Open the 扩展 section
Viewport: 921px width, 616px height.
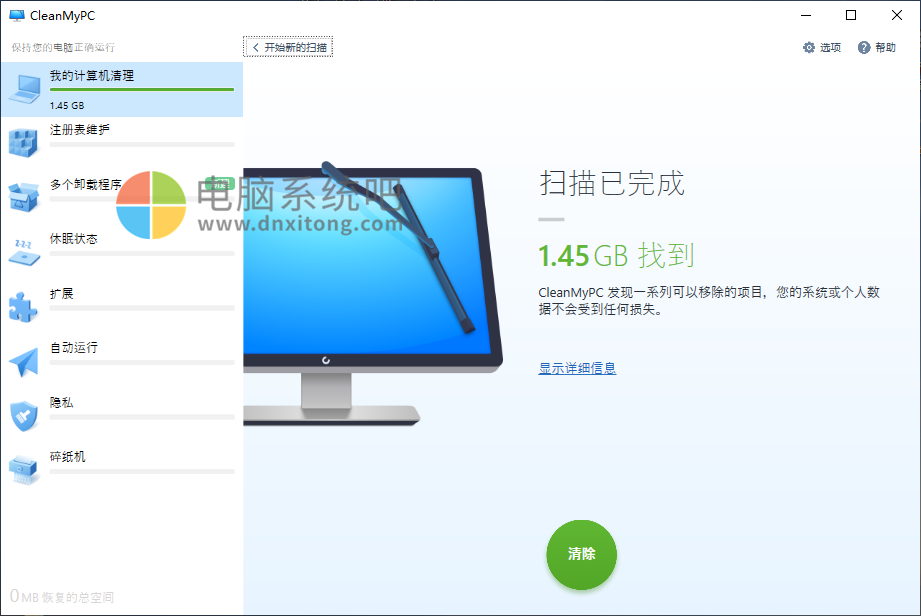[x=122, y=307]
